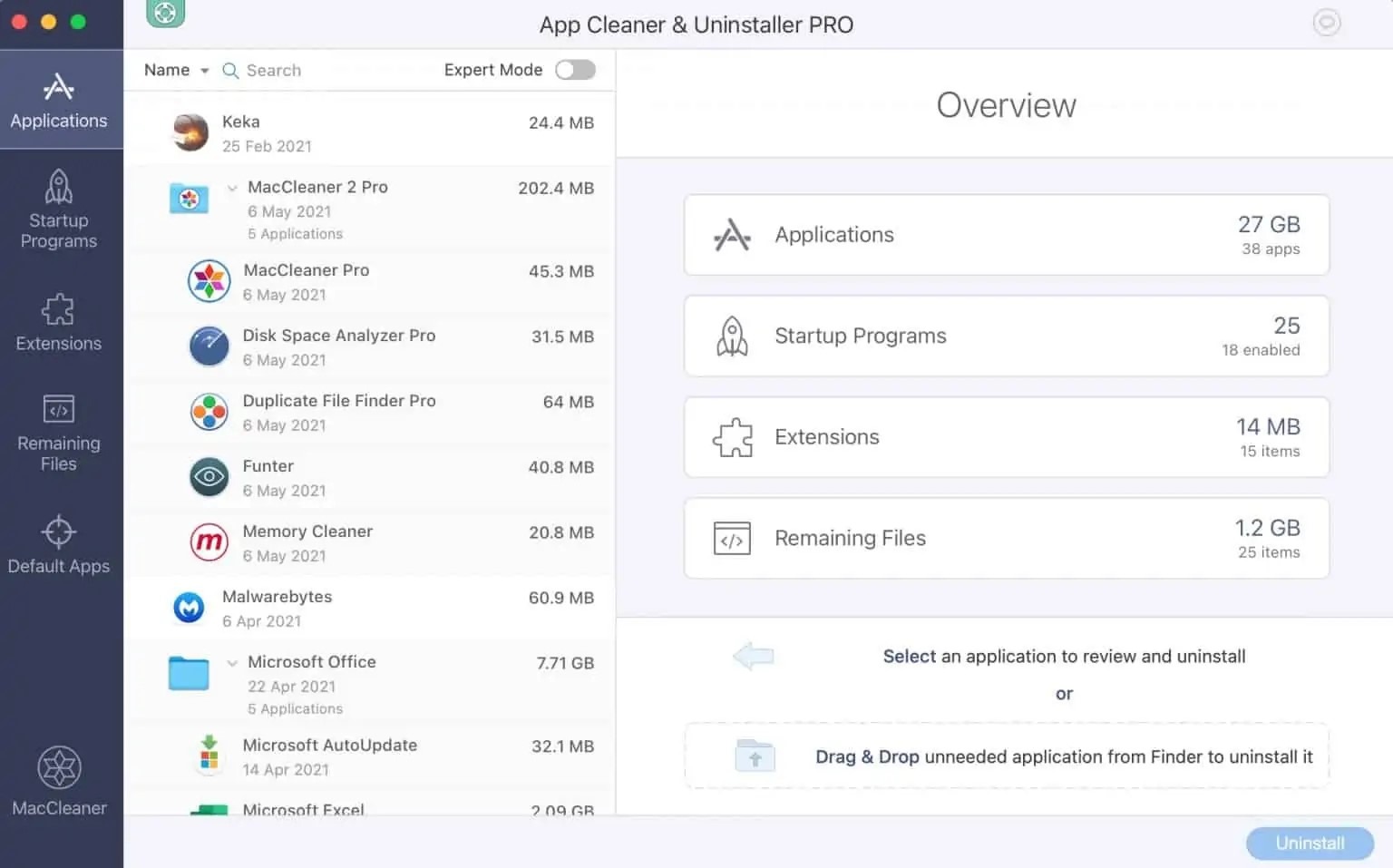Click the 202.4 MB size value
Viewport: 1393px width, 868px height.
pos(556,188)
